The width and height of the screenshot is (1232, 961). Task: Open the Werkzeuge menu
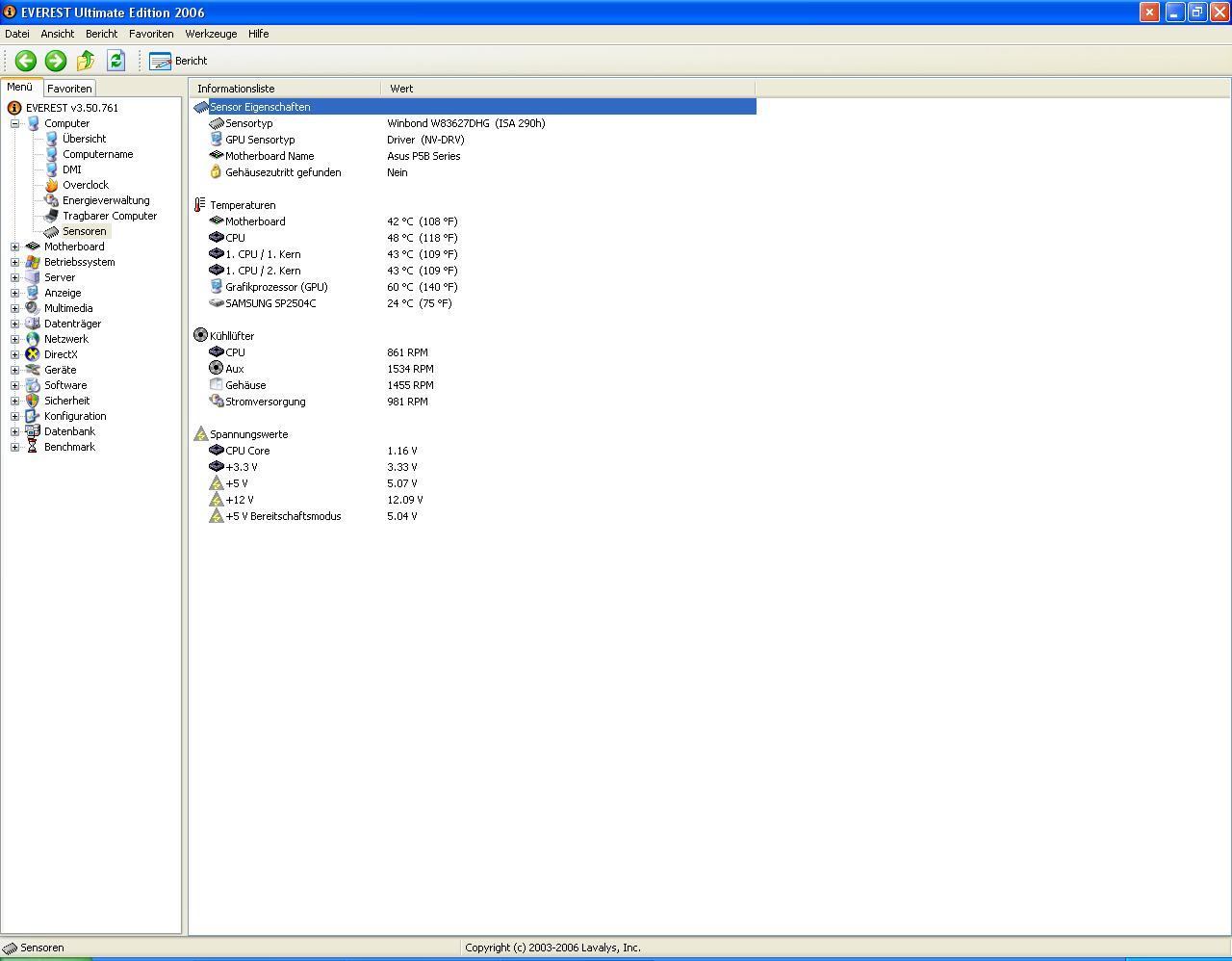point(211,34)
